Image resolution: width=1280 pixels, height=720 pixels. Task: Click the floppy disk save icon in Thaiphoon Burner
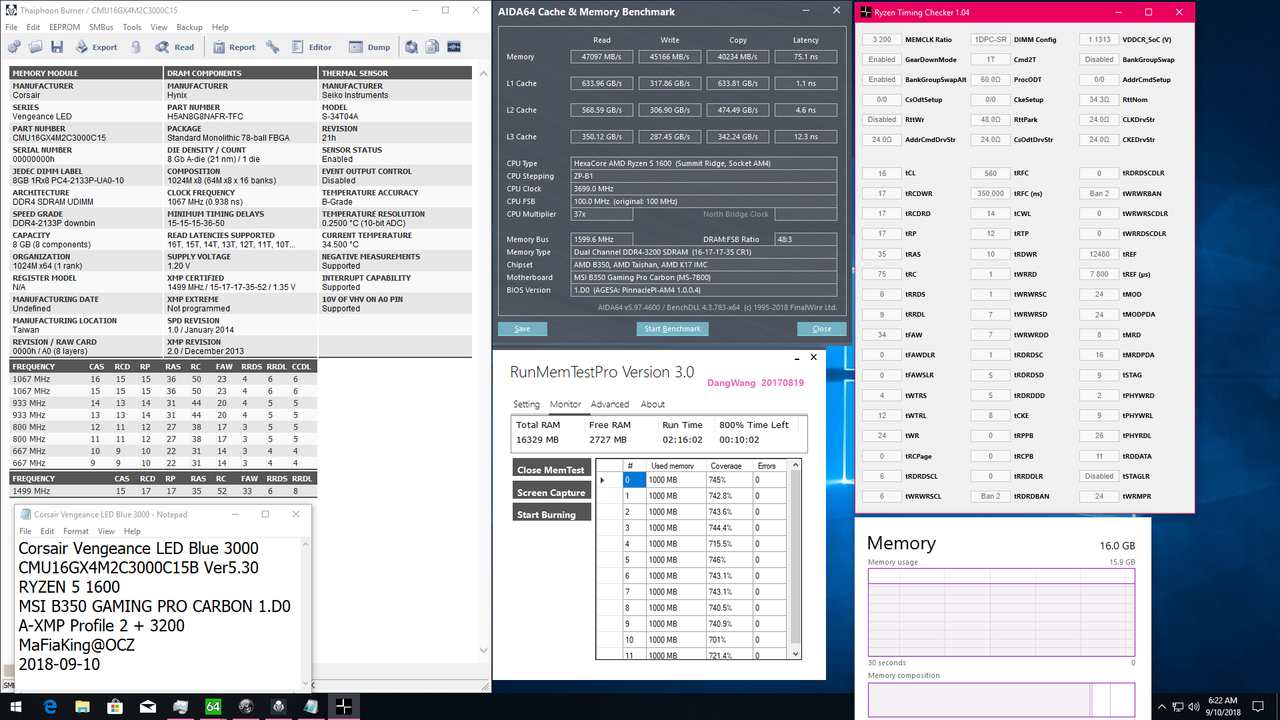tap(57, 47)
